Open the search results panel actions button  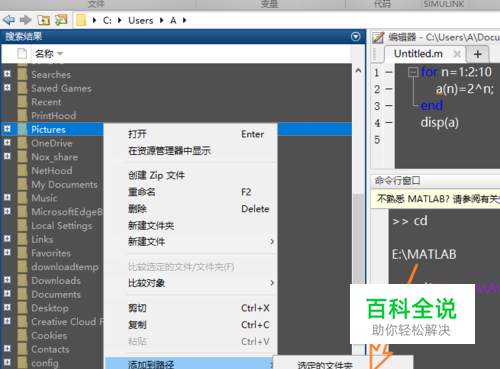(x=356, y=37)
